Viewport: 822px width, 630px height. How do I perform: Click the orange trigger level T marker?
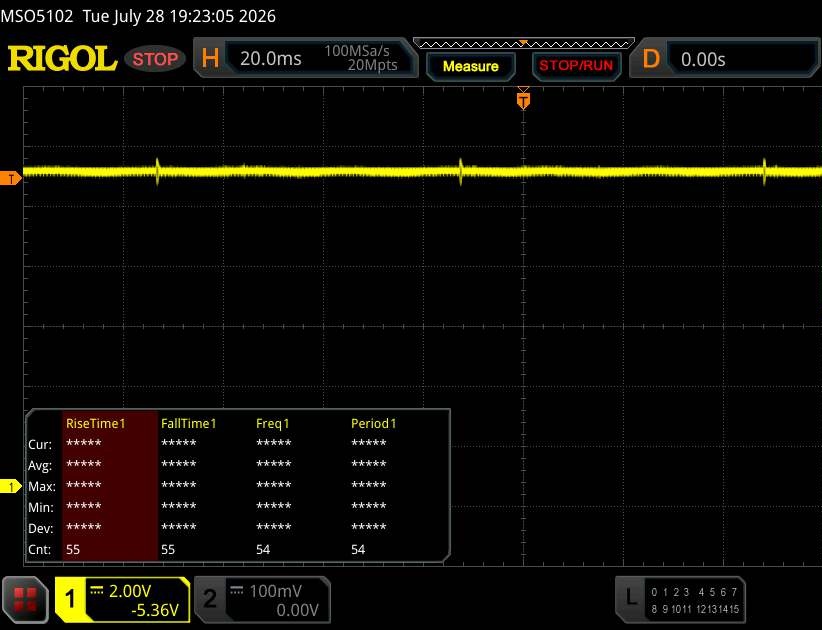point(10,178)
